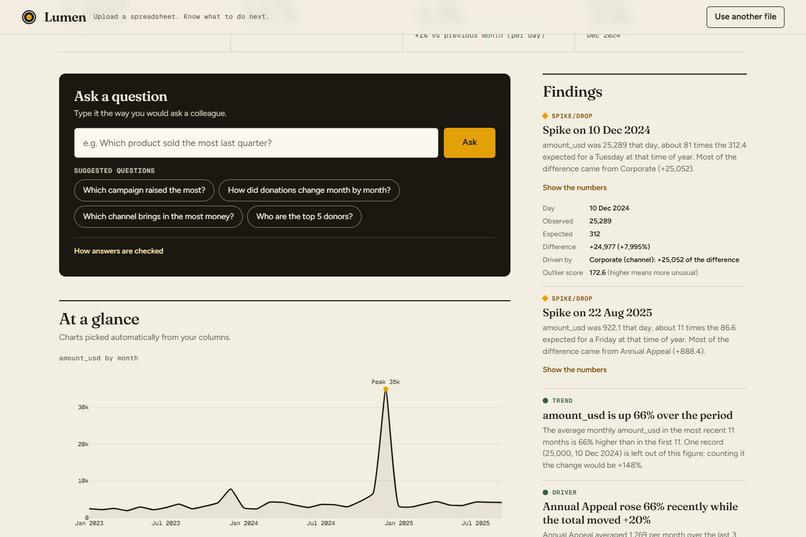
Task: Click the green dot beside TREND label
Action: [x=545, y=400]
